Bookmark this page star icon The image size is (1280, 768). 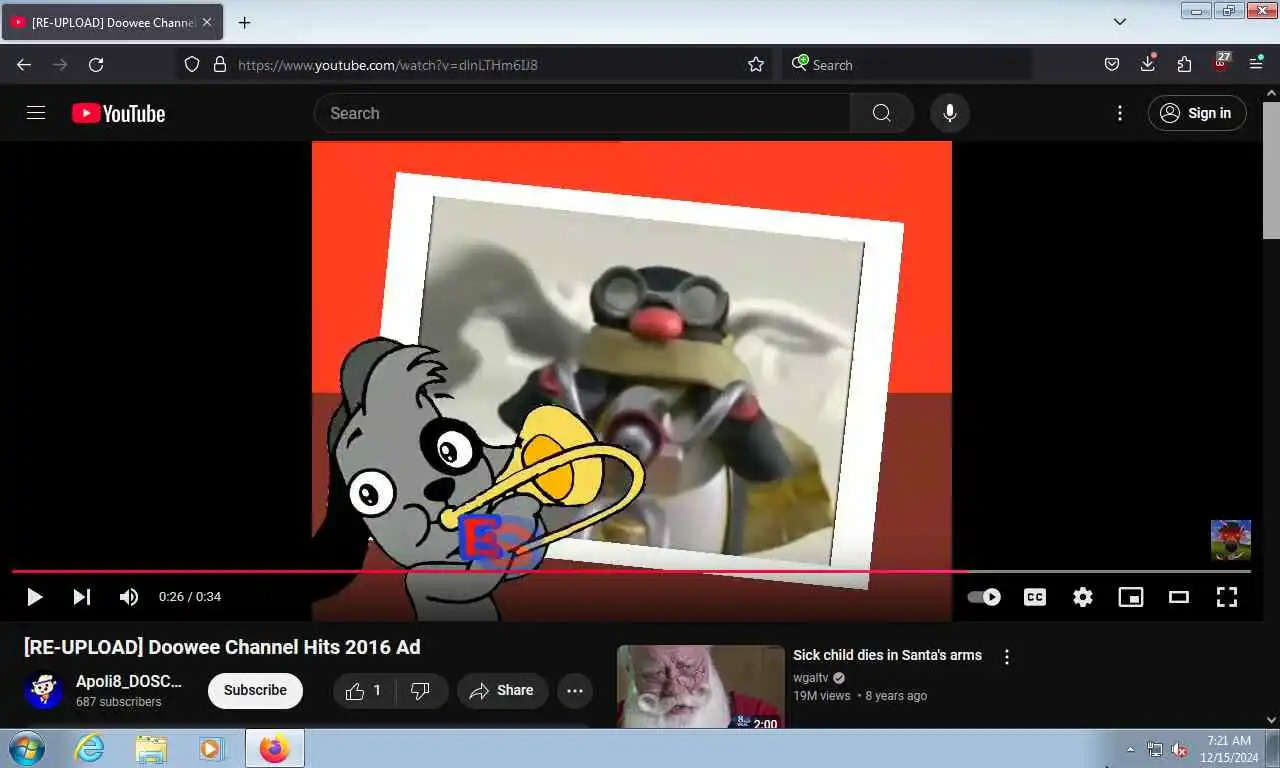pos(756,64)
